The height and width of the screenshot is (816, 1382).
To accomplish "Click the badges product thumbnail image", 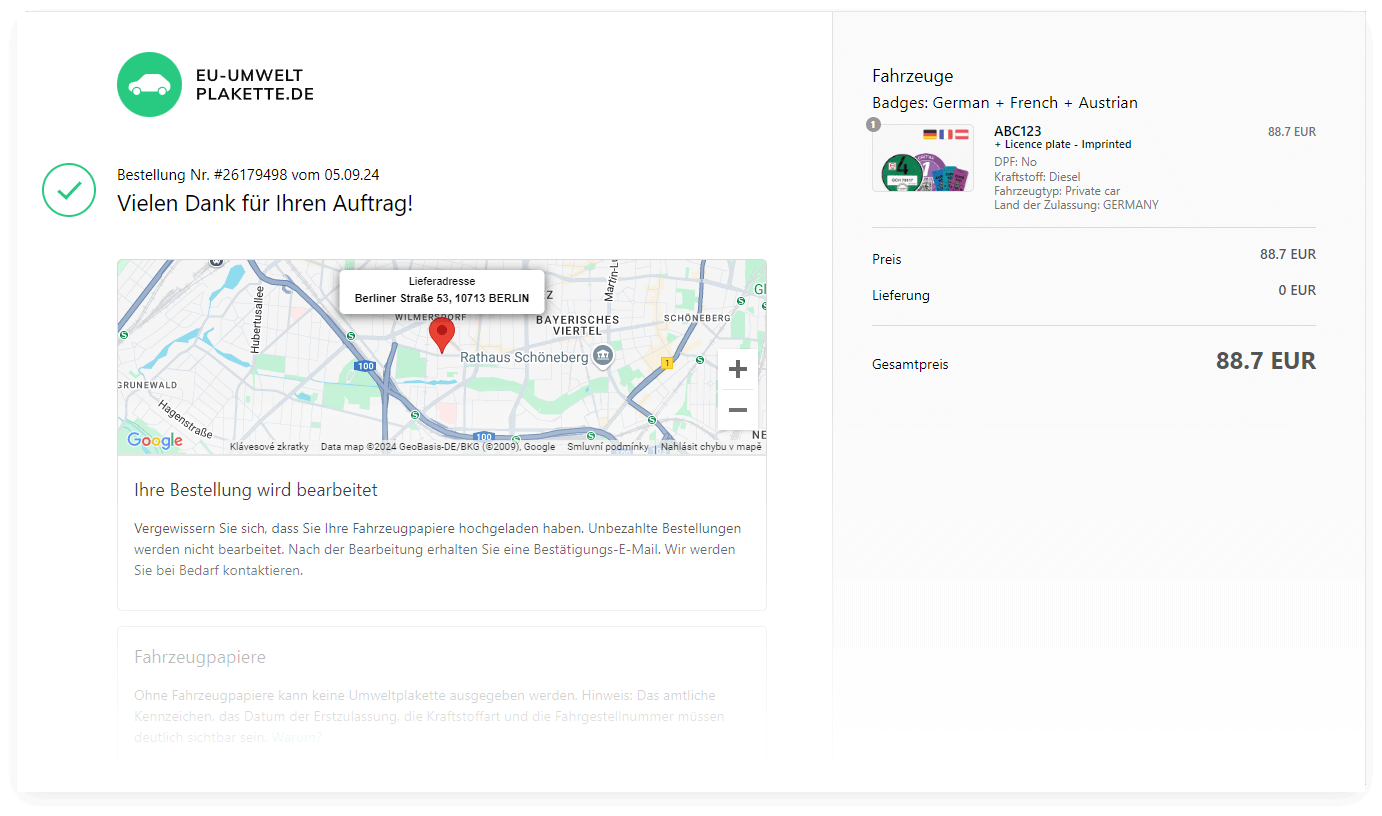I will (x=923, y=159).
